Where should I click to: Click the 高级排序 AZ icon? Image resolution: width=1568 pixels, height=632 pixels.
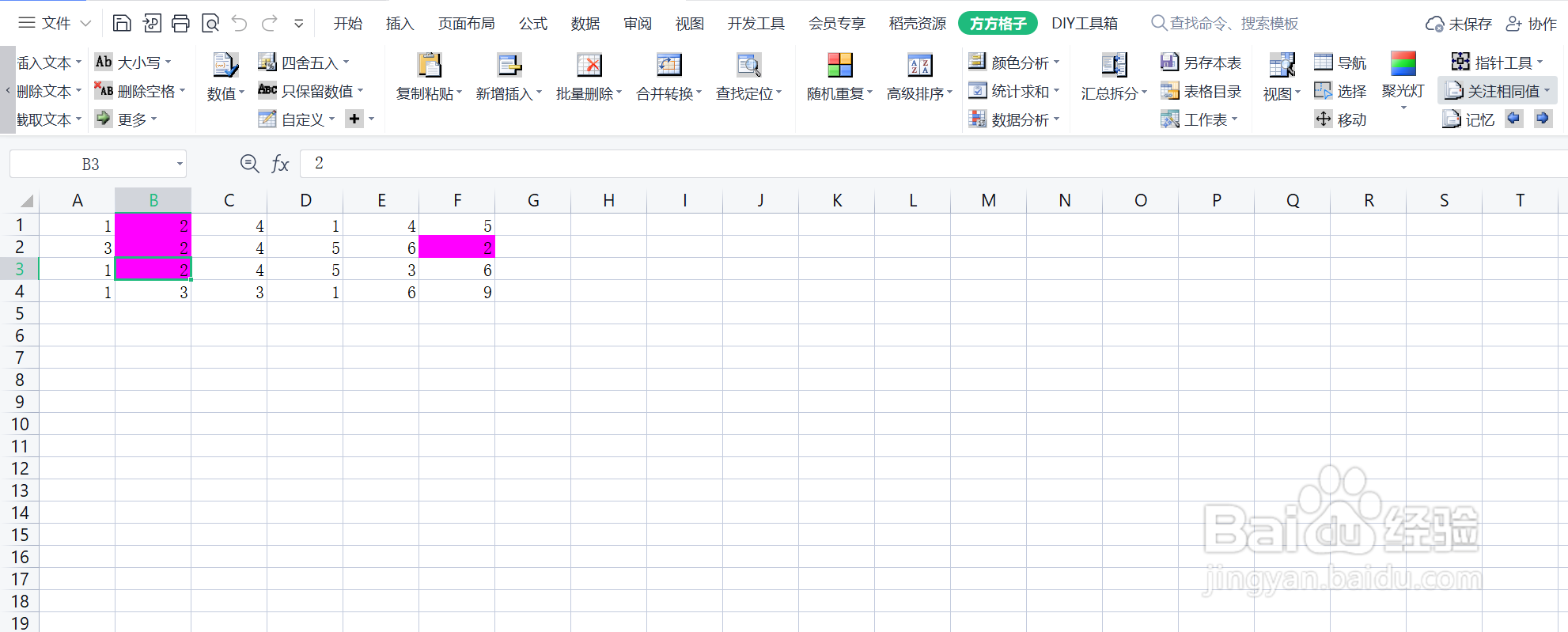pos(919,64)
